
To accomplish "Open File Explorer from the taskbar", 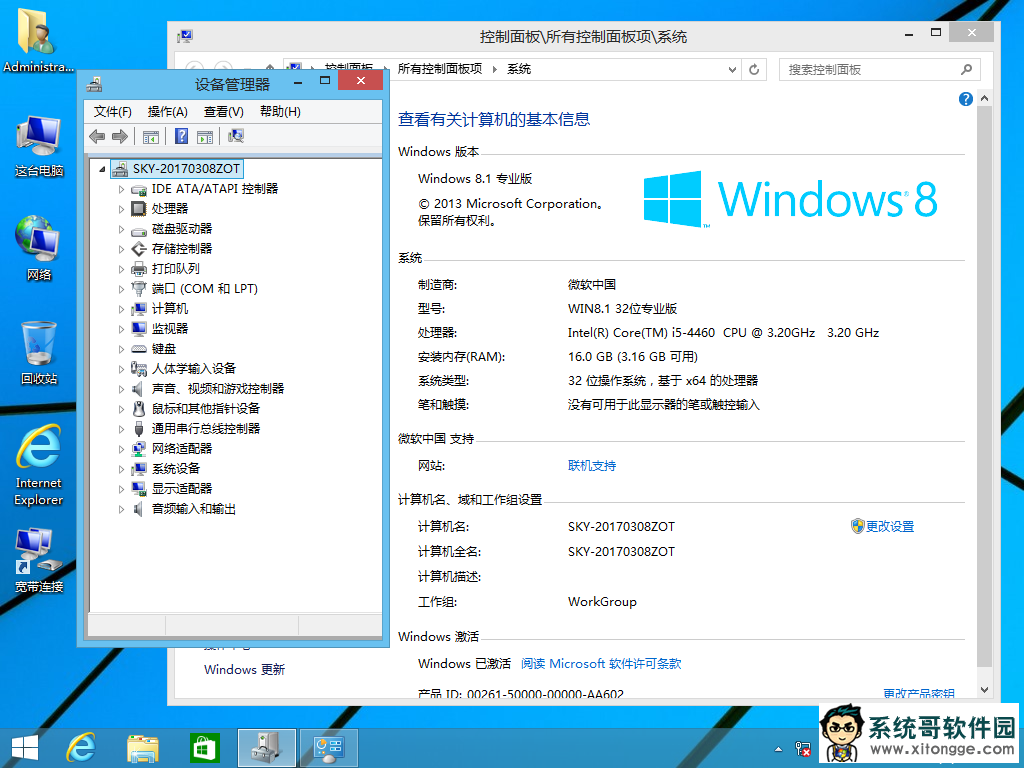I will pos(142,748).
